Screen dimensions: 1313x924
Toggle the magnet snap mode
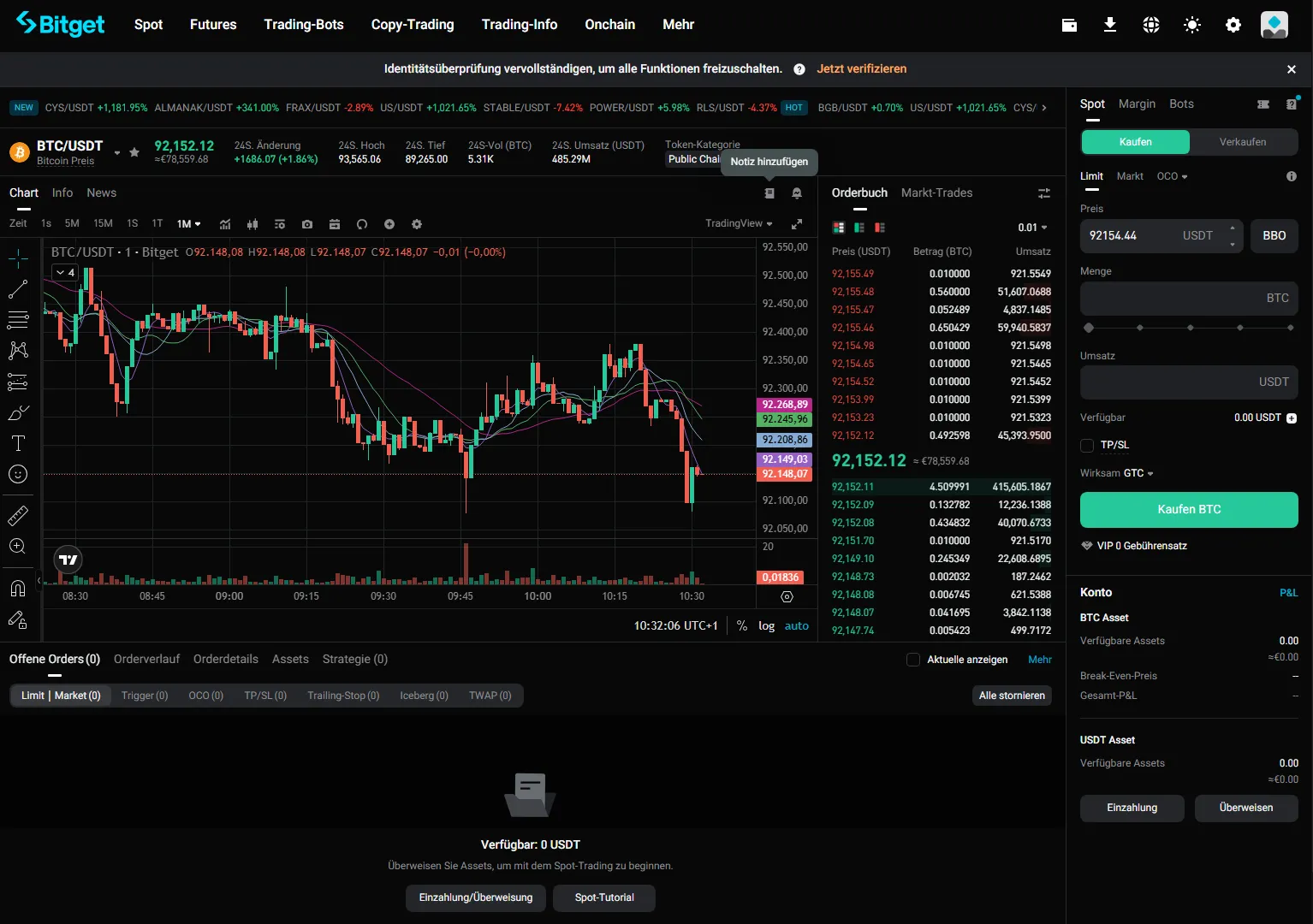click(18, 589)
